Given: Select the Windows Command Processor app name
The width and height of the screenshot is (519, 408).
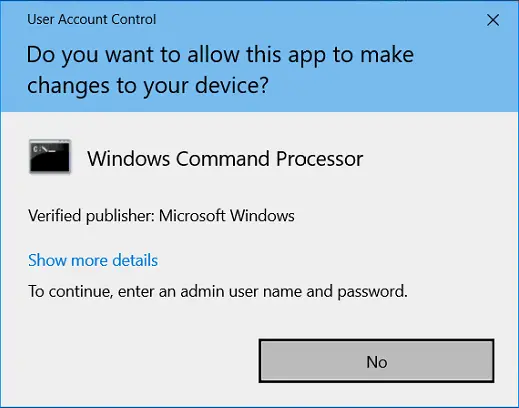Looking at the screenshot, I should (225, 158).
